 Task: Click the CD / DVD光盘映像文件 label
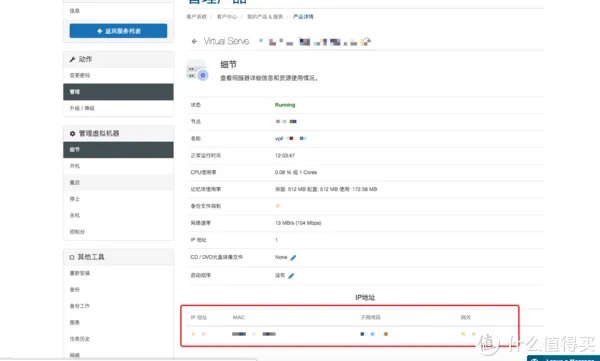(217, 257)
